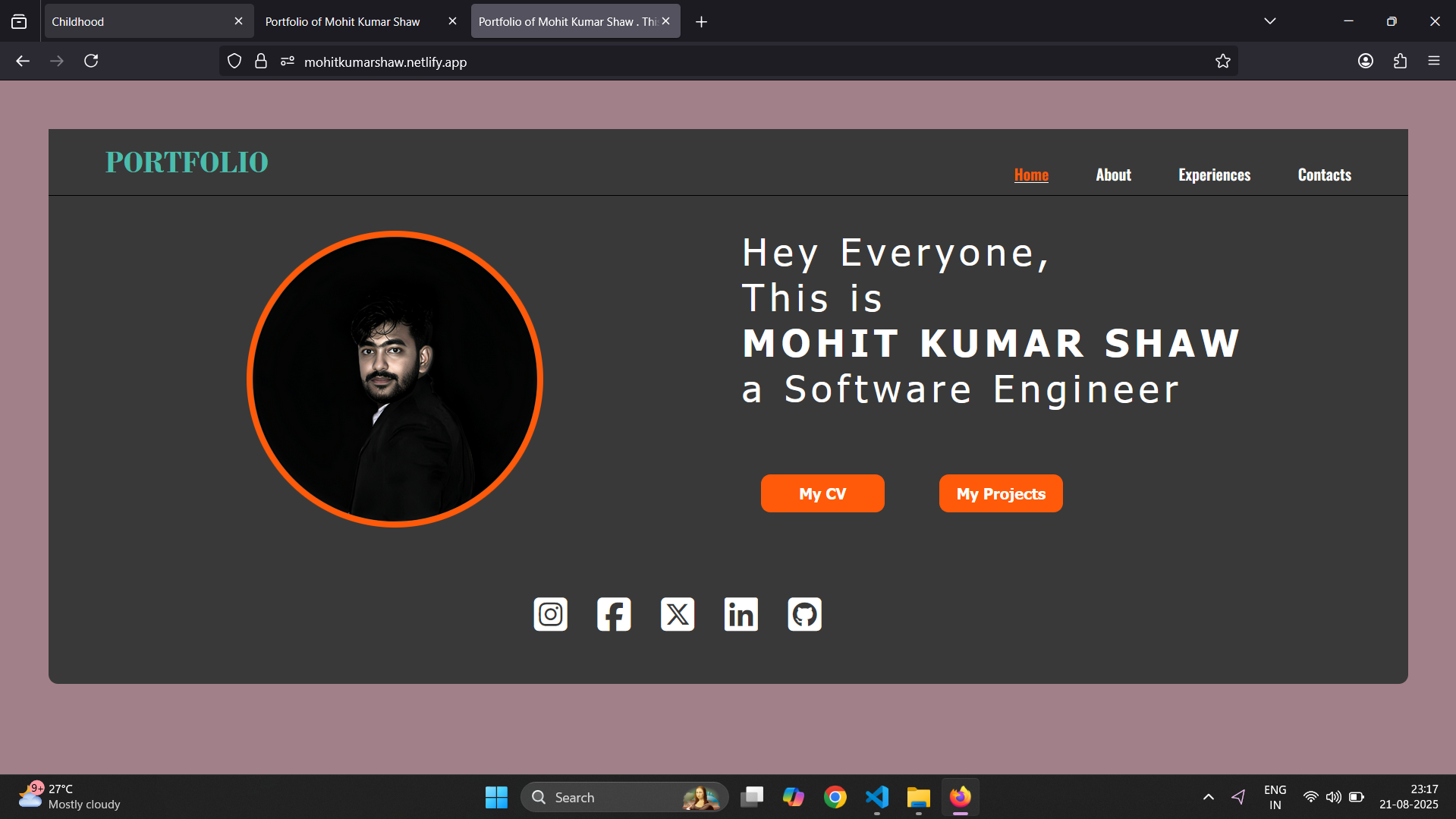The height and width of the screenshot is (819, 1456).
Task: Open the Firefox View recent browsing button
Action: [19, 21]
